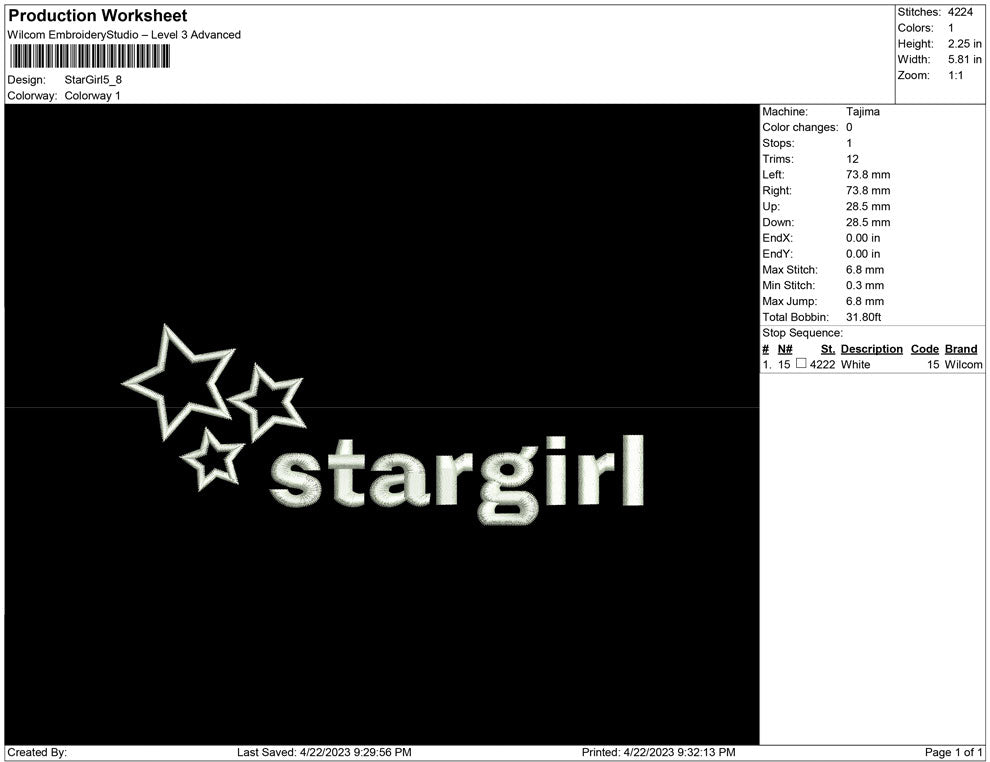Click the Left value '73.8 mm'
The image size is (990, 762).
click(x=868, y=175)
